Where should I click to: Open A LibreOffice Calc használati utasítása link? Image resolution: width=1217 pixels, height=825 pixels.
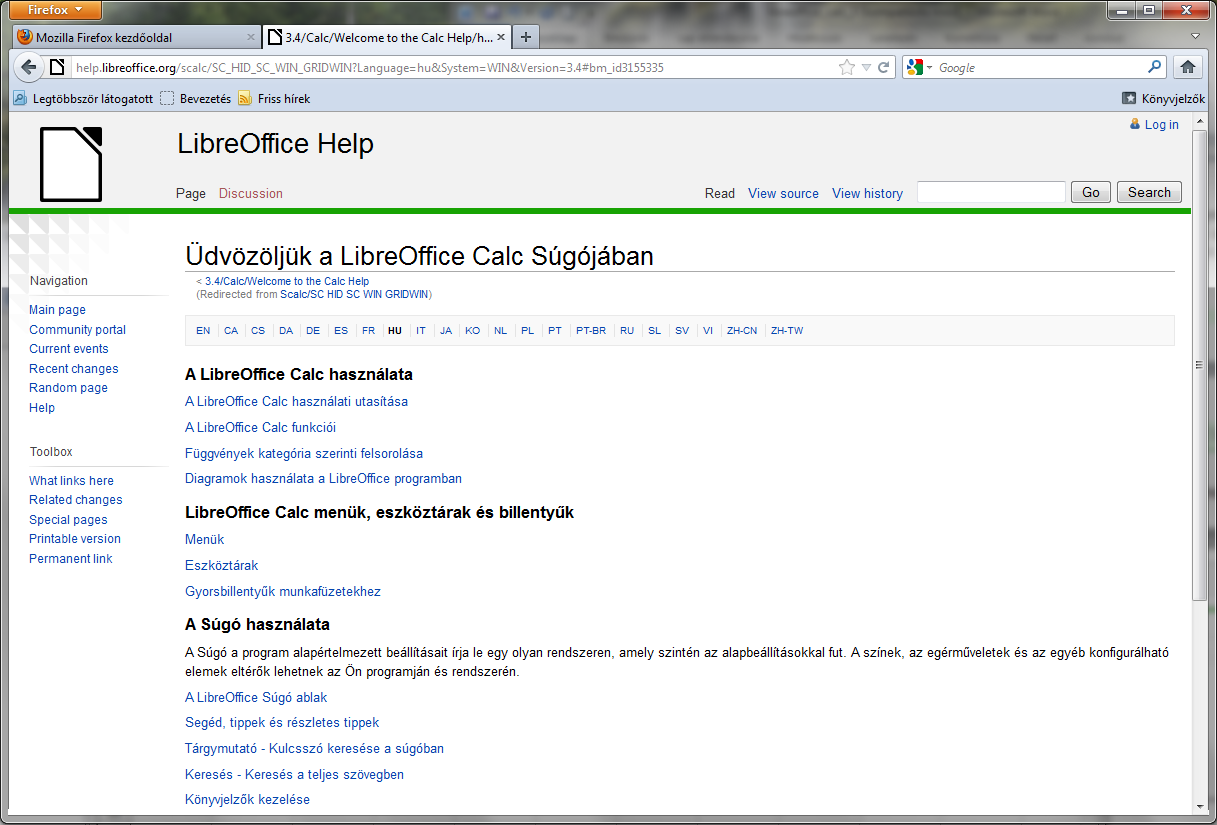[x=296, y=402]
